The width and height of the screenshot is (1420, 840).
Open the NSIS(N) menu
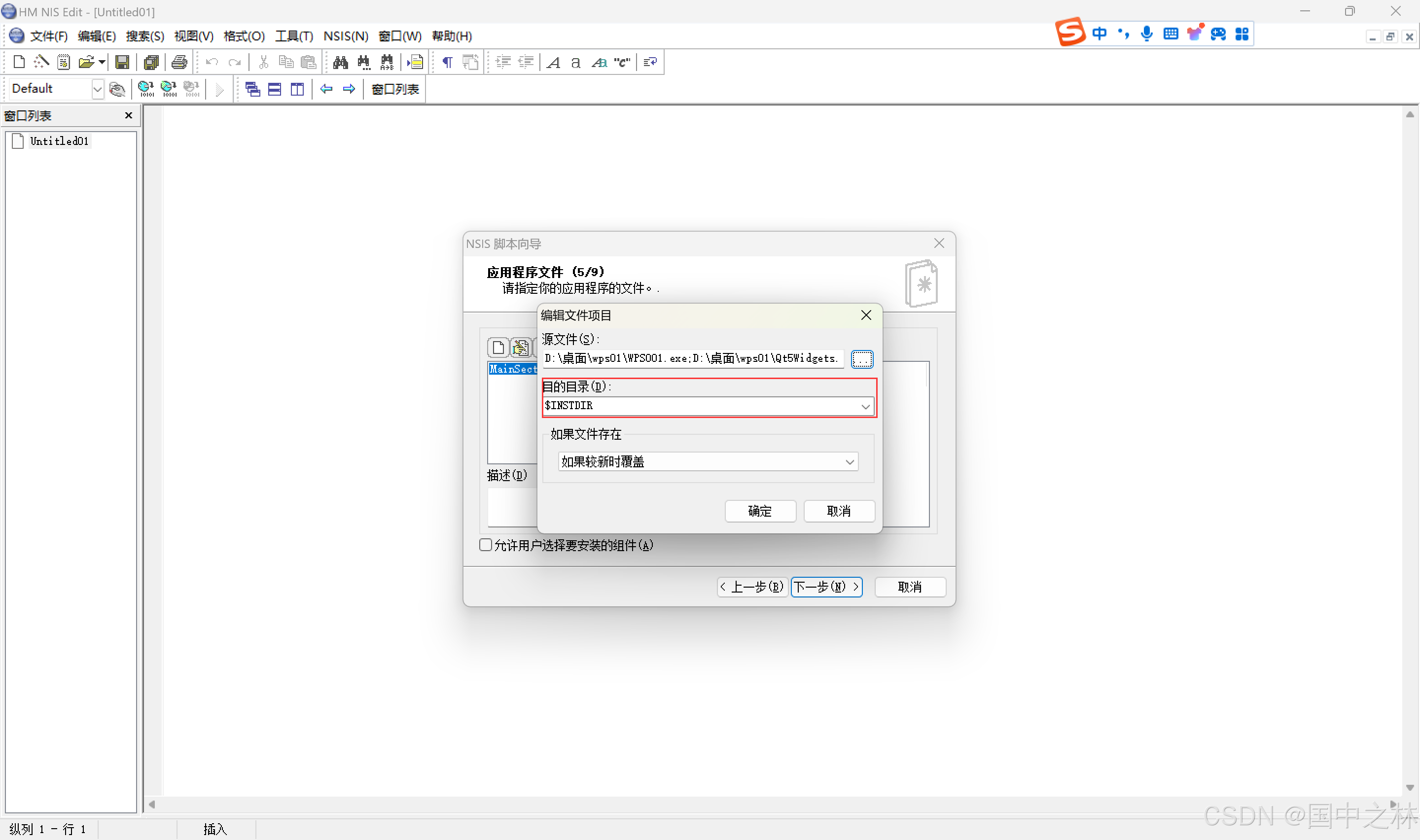(x=346, y=36)
